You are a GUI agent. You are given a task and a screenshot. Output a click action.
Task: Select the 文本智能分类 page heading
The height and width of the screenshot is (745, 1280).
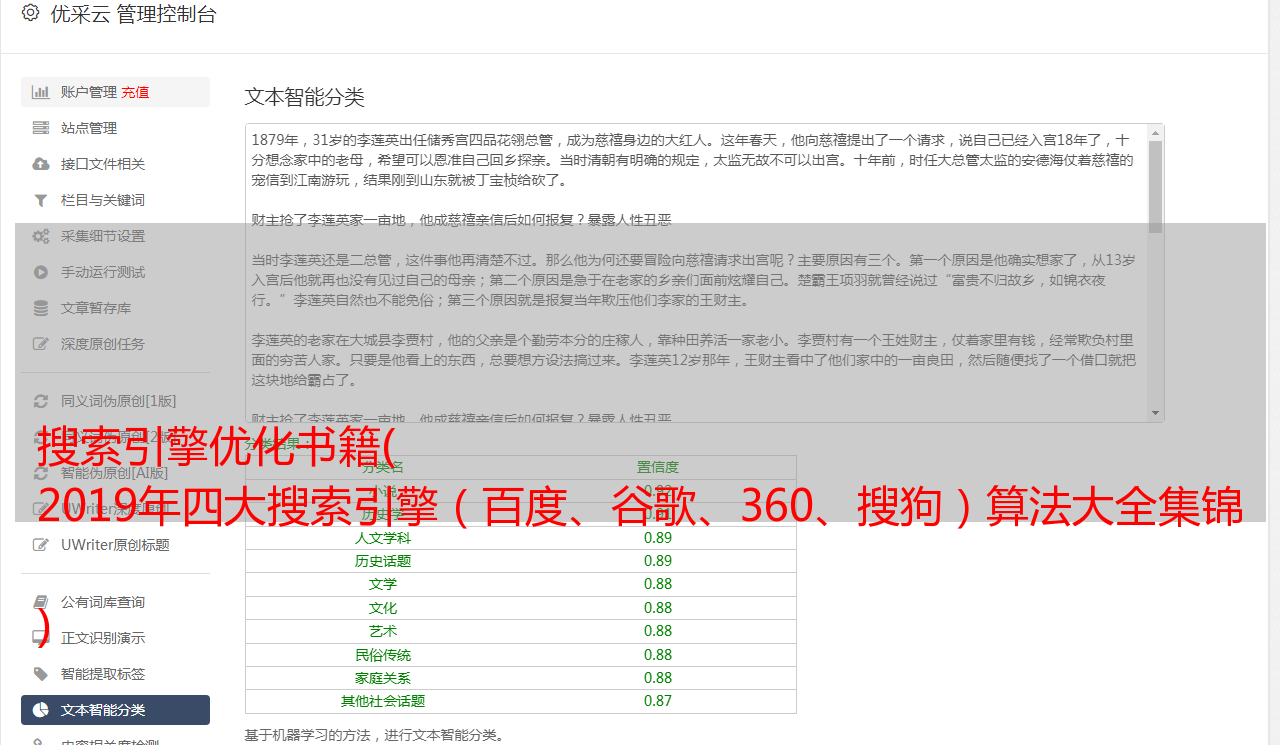[x=304, y=97]
